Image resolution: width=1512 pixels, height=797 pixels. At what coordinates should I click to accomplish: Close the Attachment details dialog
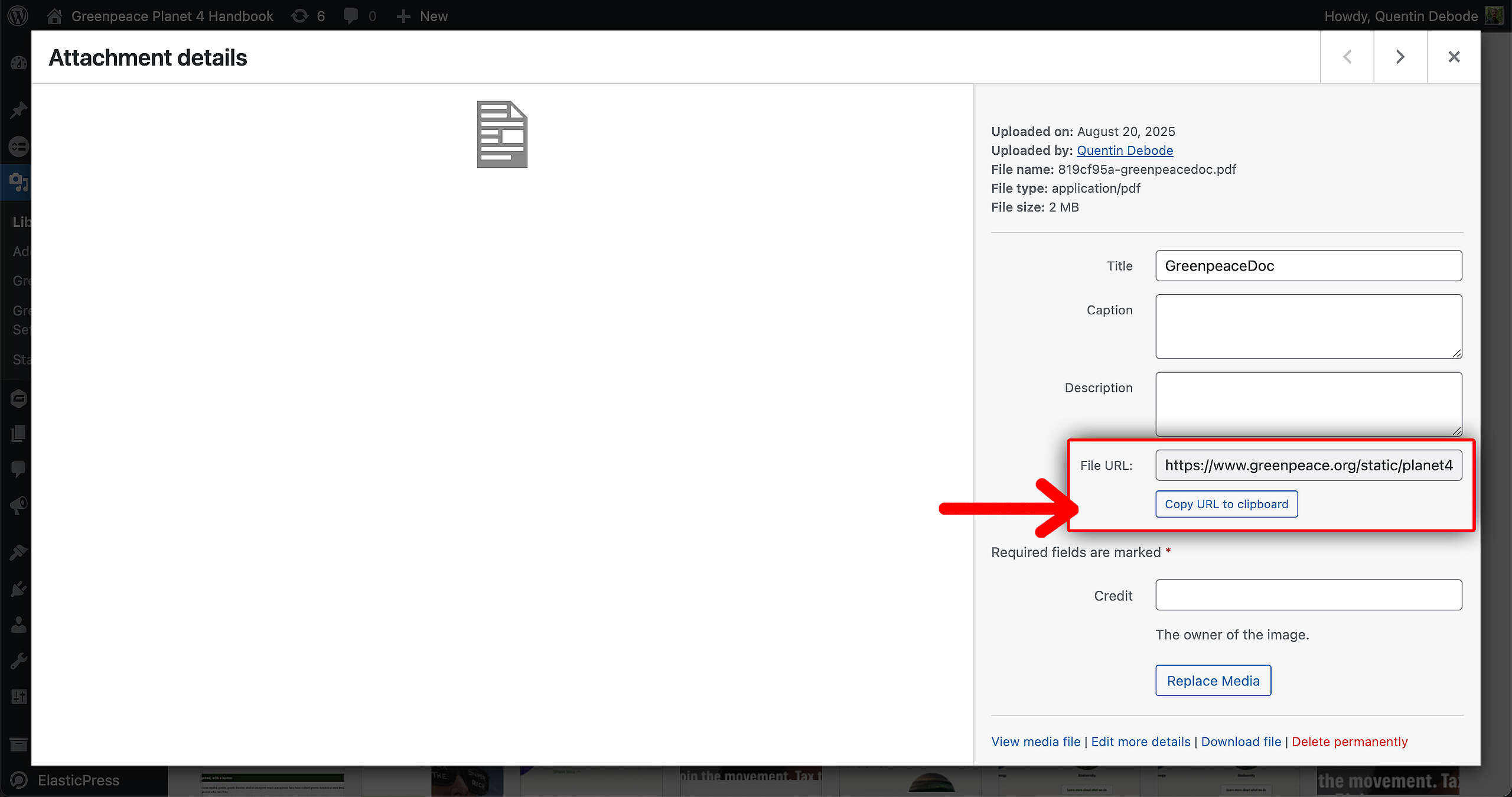[x=1454, y=57]
